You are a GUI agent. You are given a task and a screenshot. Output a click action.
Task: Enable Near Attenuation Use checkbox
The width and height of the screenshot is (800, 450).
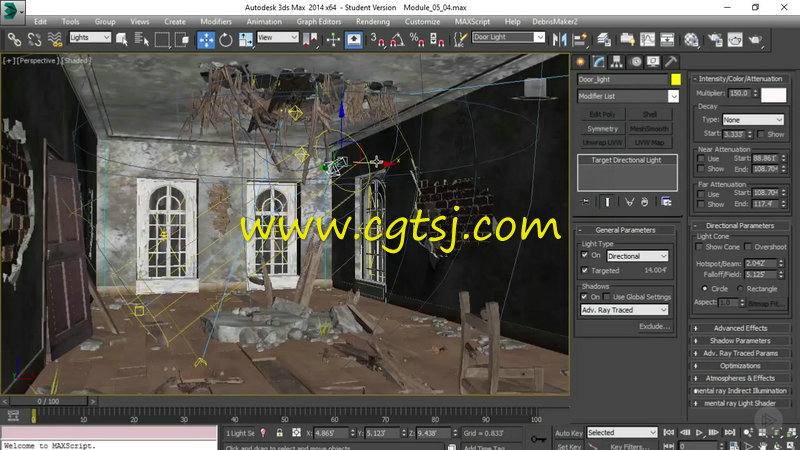pyautogui.click(x=701, y=159)
